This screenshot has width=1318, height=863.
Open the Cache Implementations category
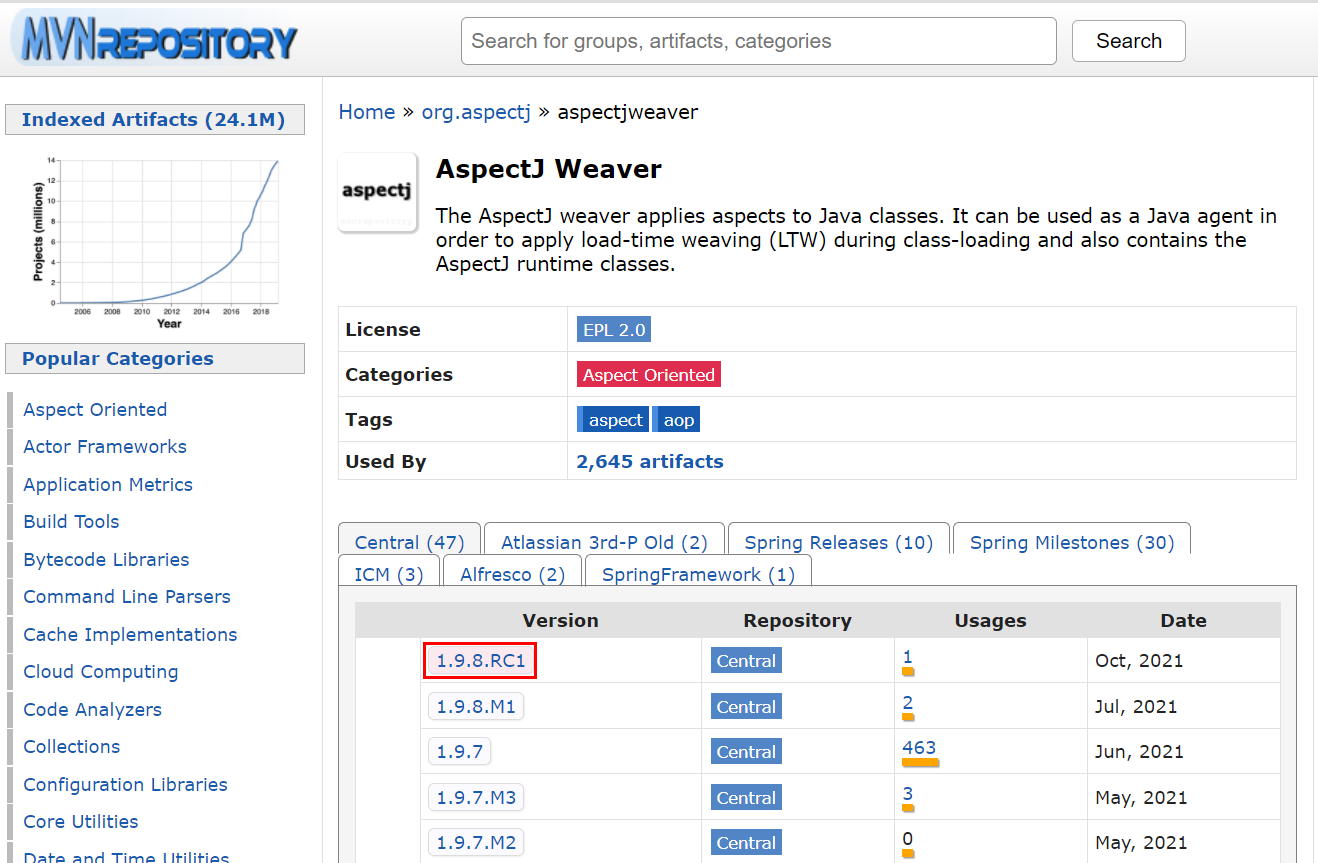click(130, 635)
